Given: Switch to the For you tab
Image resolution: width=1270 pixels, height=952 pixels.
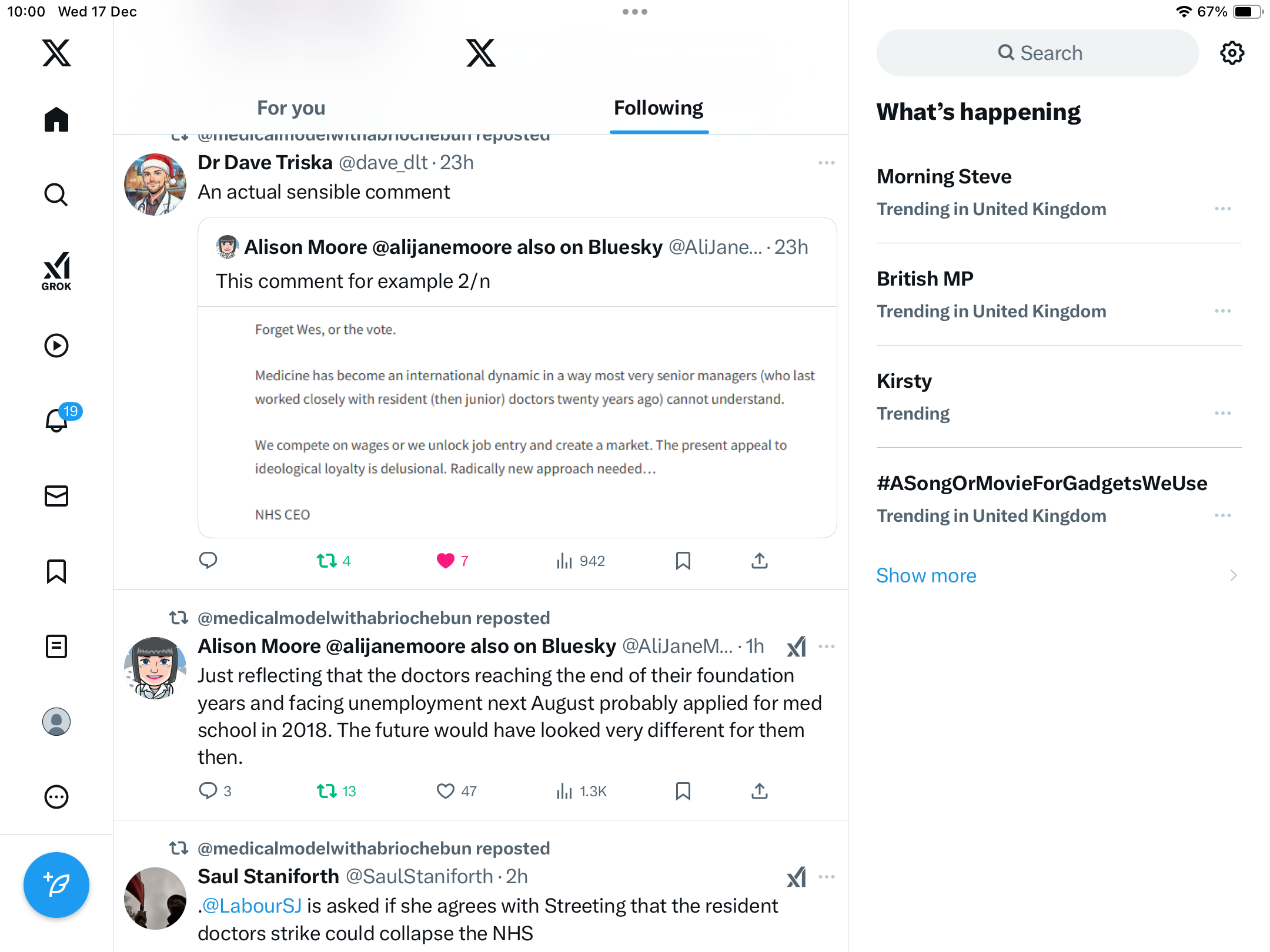Looking at the screenshot, I should 291,108.
